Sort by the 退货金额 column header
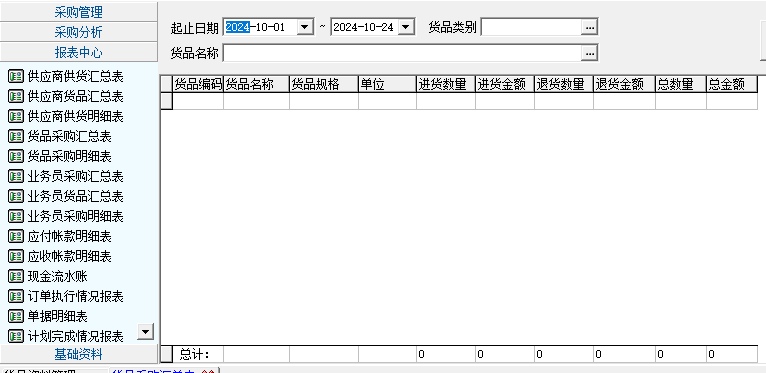Image resolution: width=766 pixels, height=373 pixels. 624,84
